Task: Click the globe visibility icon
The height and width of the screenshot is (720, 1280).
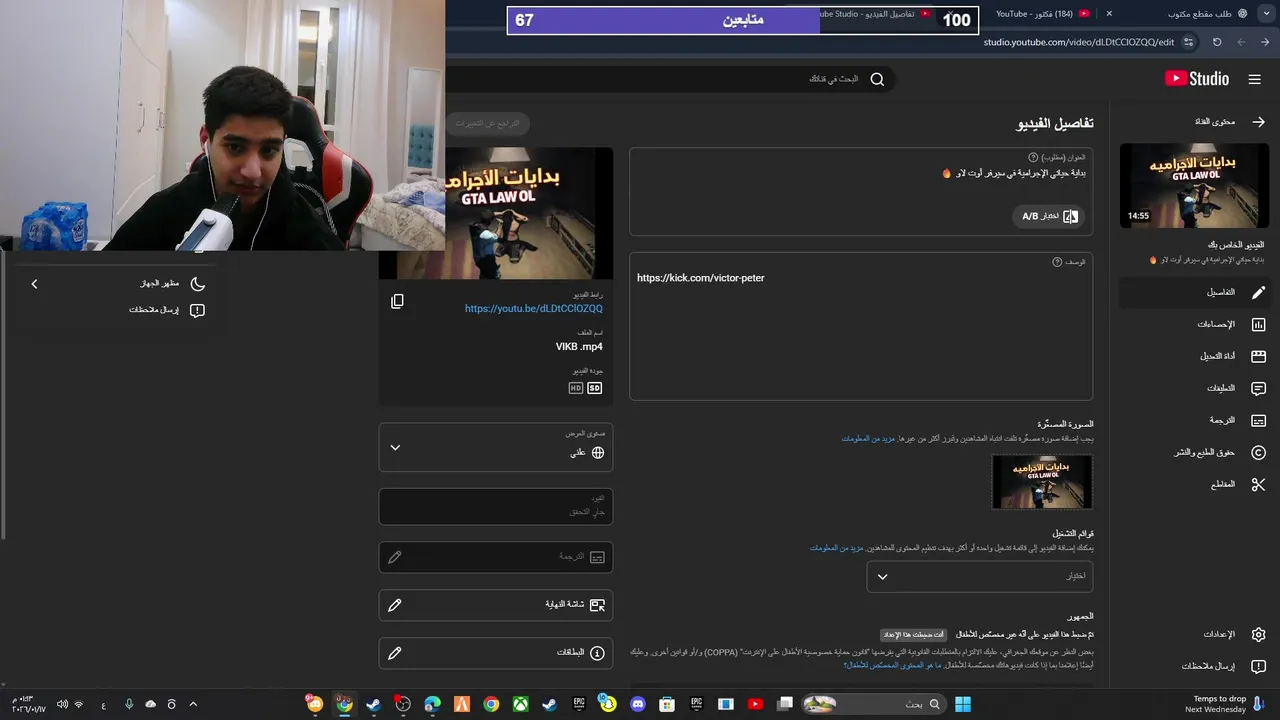Action: 598,452
